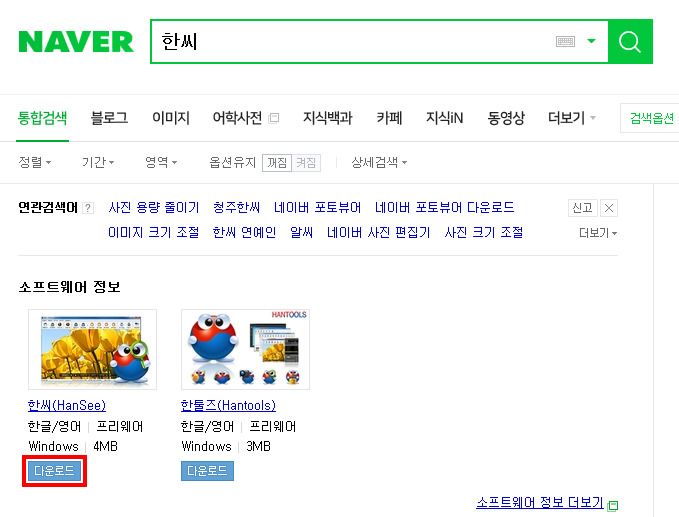679x517 pixels.
Task: Click the help question mark beside 연관검색어
Action: (x=88, y=208)
